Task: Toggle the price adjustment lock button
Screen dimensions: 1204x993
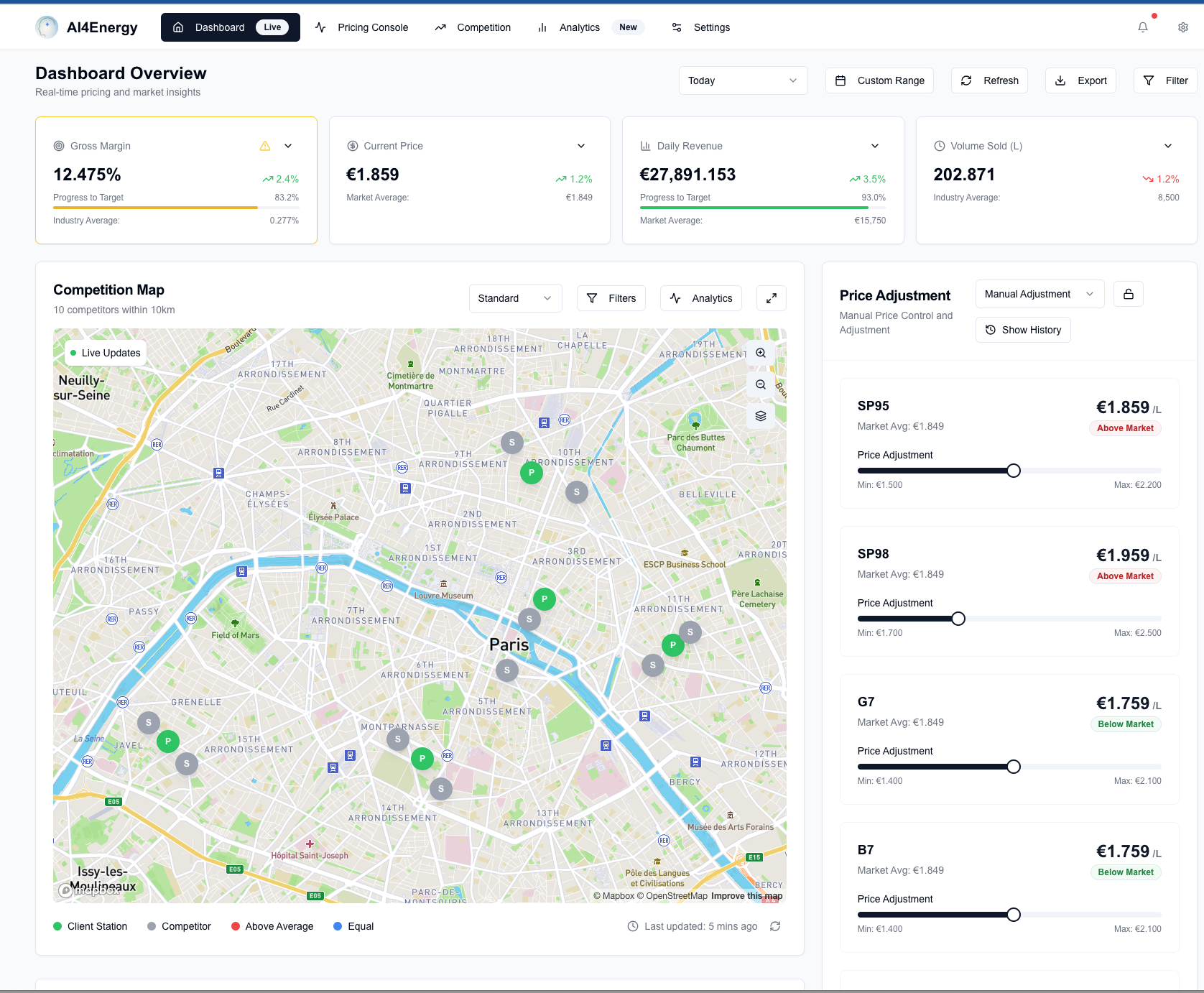Action: 1128,294
